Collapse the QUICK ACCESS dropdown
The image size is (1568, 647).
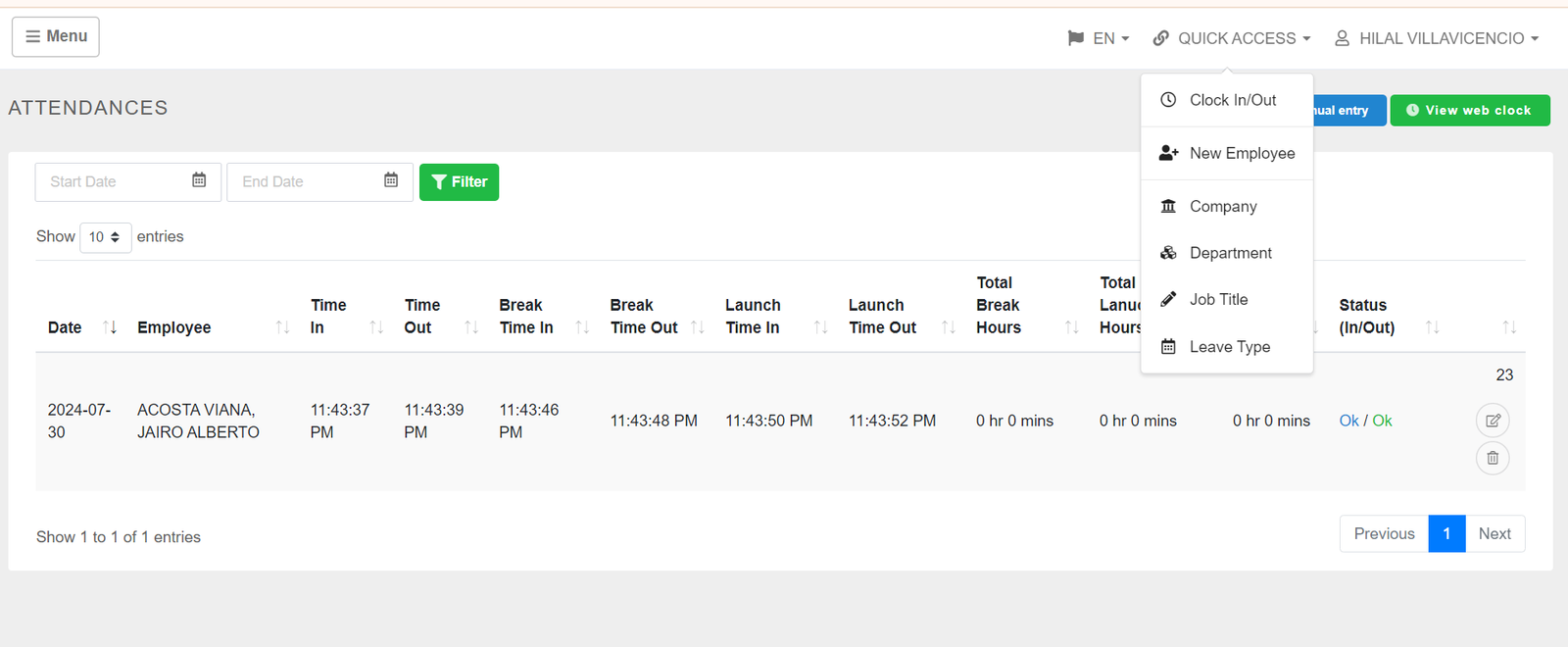coord(1232,38)
